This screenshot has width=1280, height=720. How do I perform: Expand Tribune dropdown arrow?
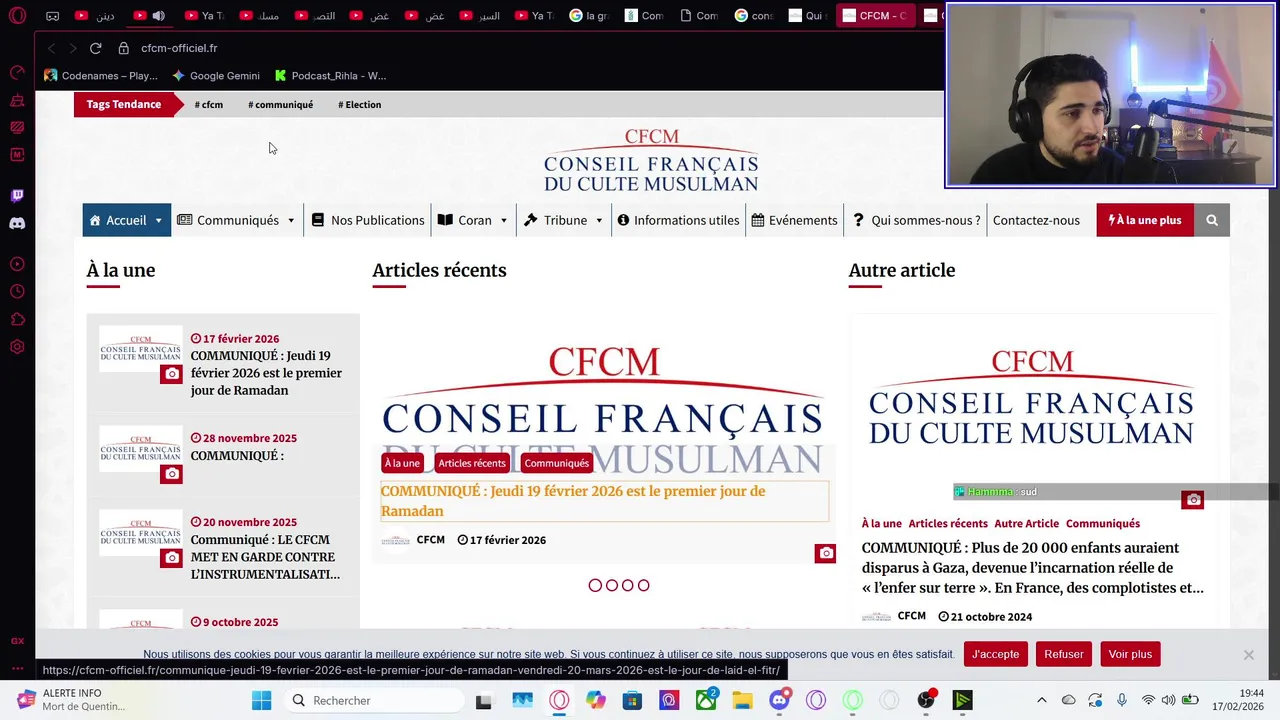coord(599,220)
